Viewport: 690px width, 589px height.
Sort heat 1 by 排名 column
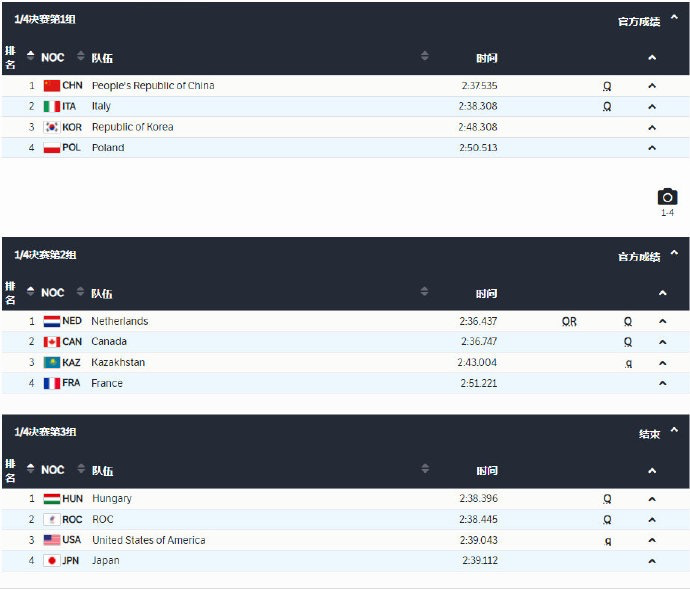click(x=12, y=57)
